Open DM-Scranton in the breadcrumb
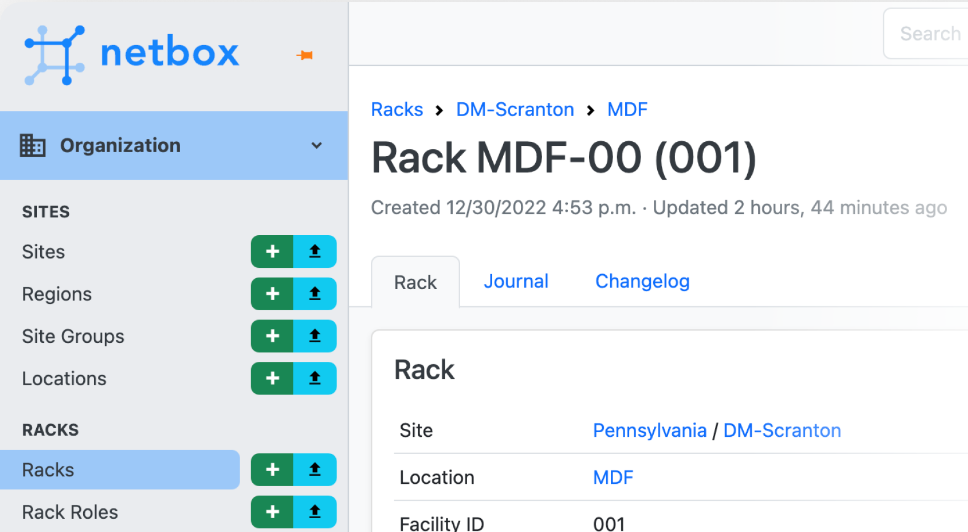 [515, 109]
